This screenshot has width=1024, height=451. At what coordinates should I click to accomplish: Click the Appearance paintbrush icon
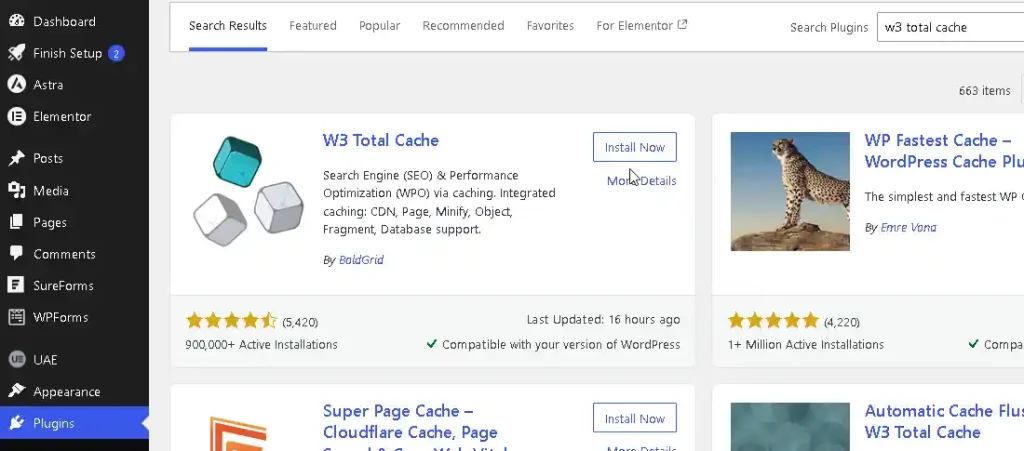(16, 391)
